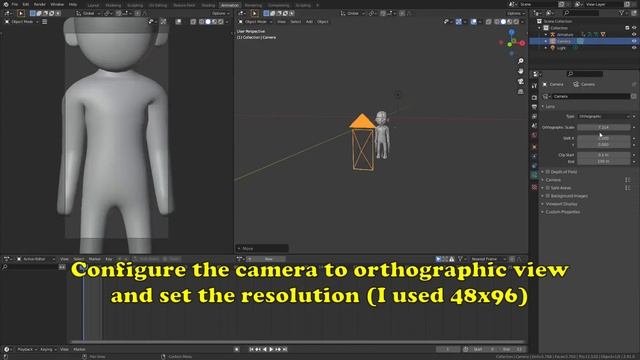Click the outliner search field
Screen dimensions: 640x360
coord(580,13)
